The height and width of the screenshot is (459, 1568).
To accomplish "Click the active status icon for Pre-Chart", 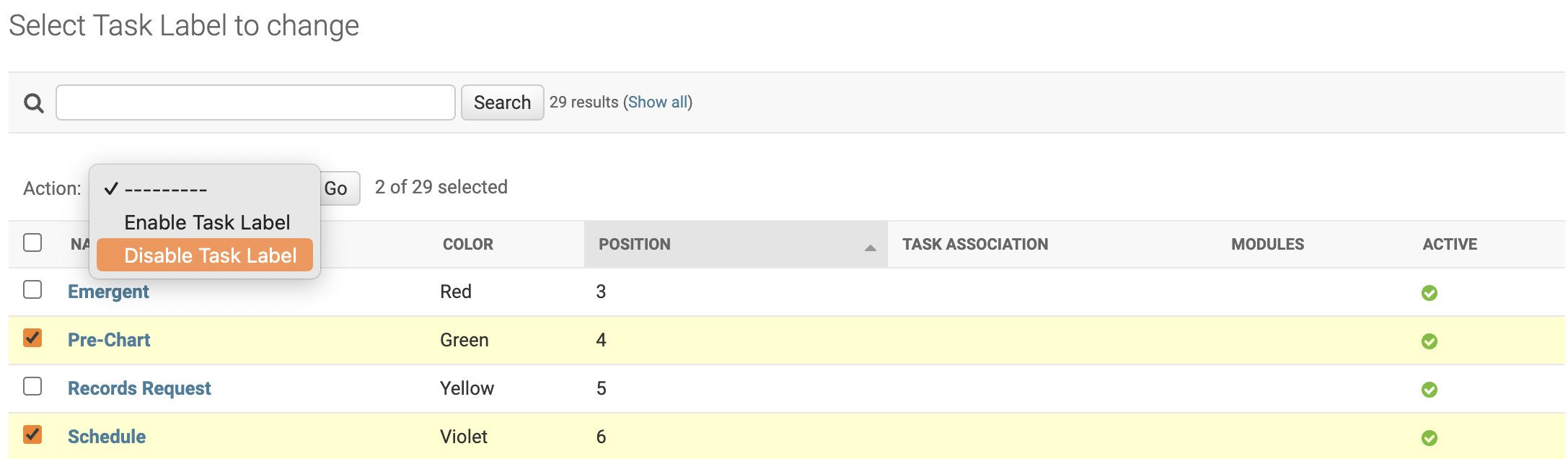I will click(x=1429, y=341).
